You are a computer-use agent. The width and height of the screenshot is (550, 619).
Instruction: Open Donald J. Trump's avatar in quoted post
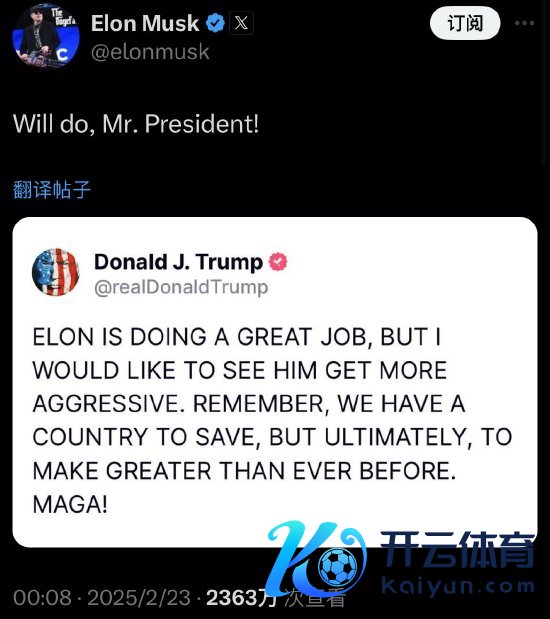pos(55,272)
